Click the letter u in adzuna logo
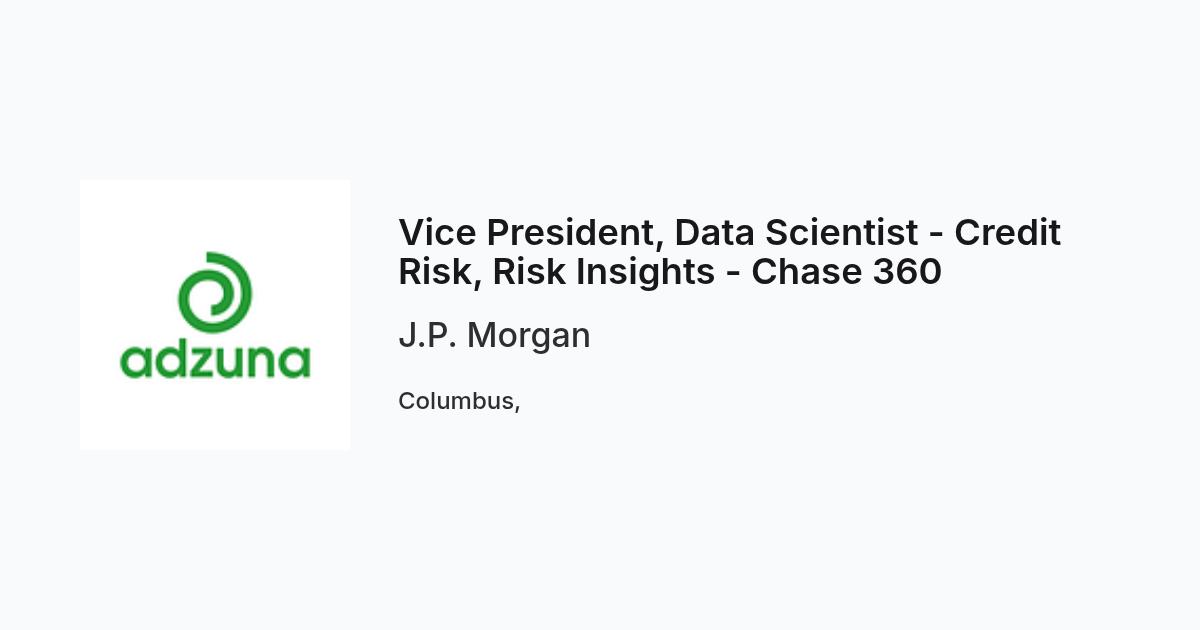 235,362
